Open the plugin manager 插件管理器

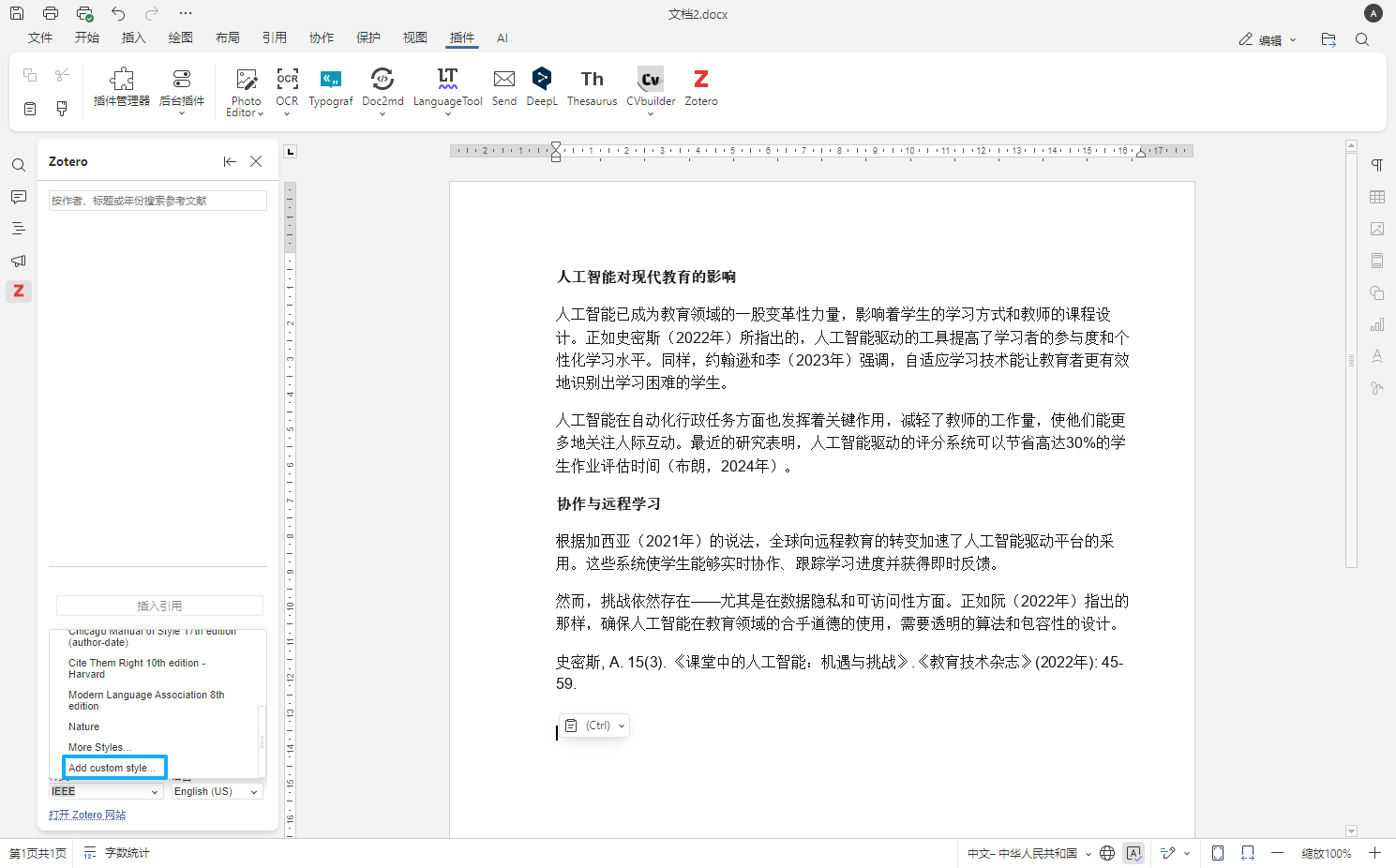click(x=120, y=90)
